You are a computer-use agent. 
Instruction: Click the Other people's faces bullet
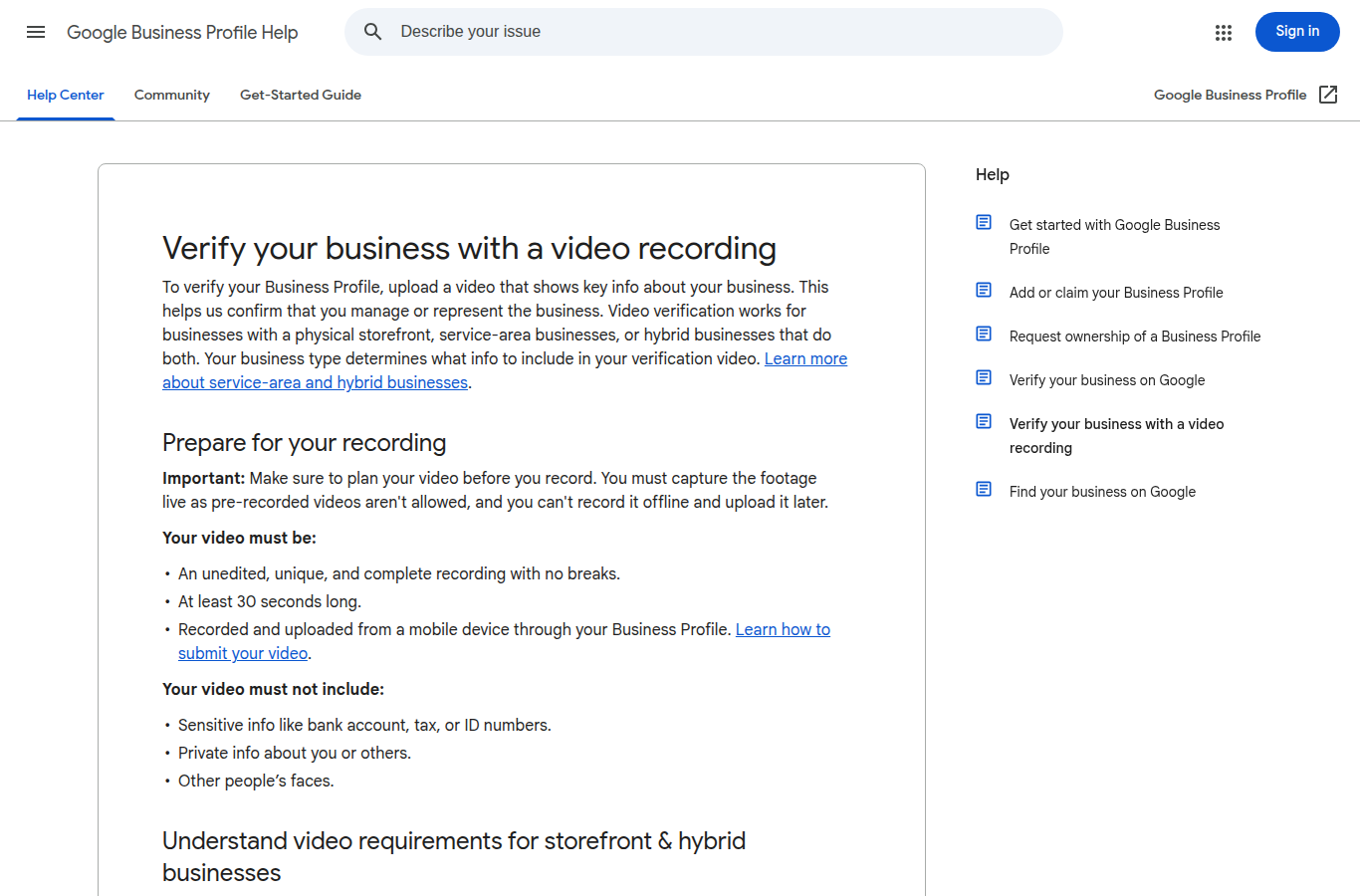point(256,781)
